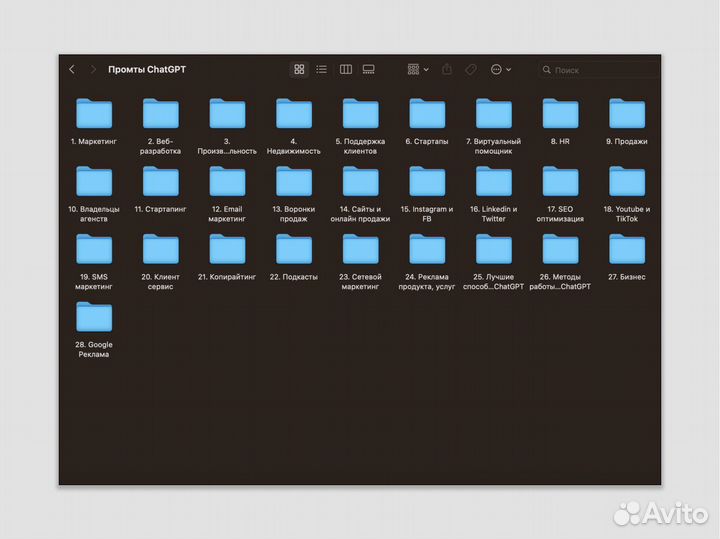Select the "28. Google Реклама" folder

[x=94, y=317]
